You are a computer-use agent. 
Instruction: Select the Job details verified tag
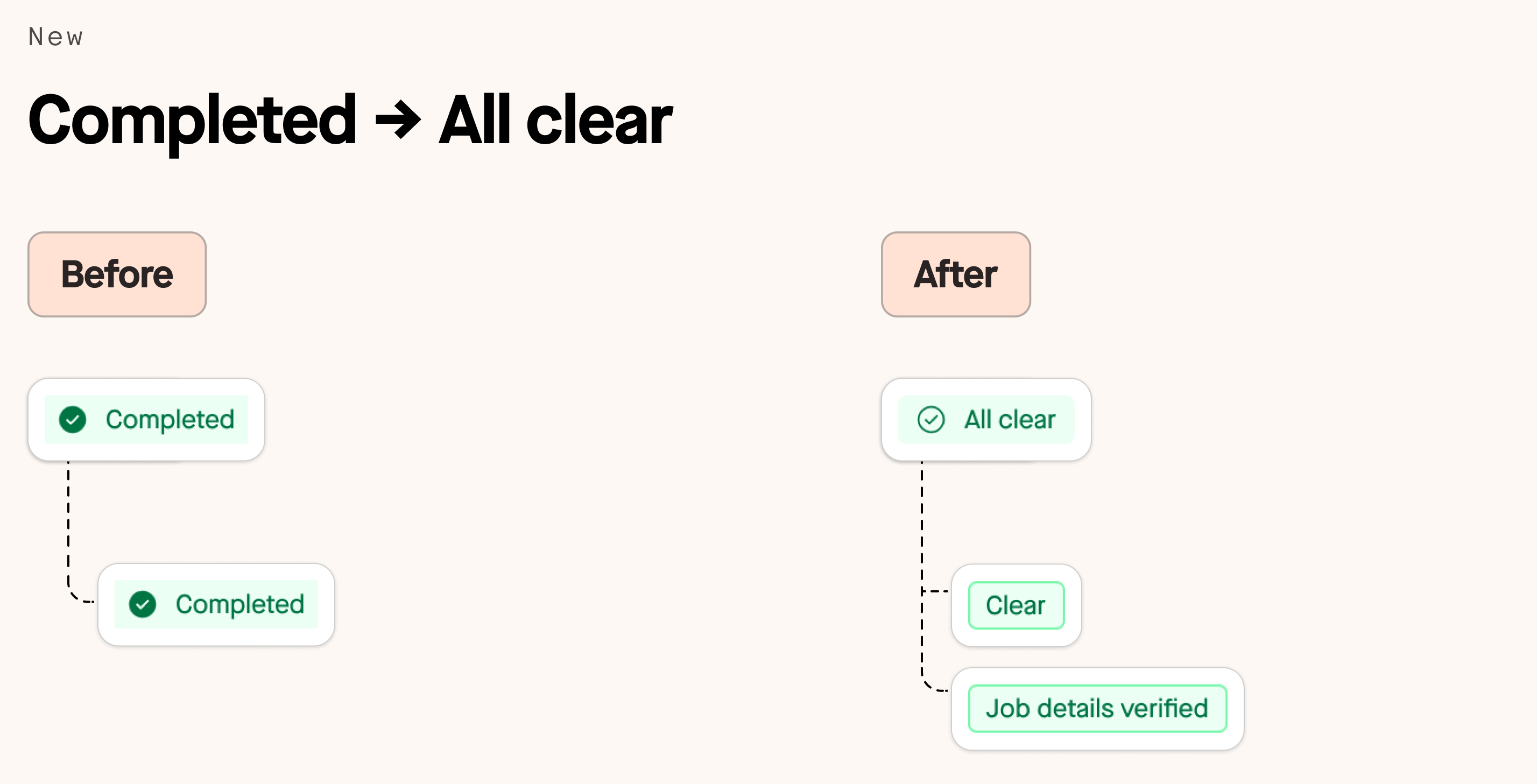pos(1097,709)
